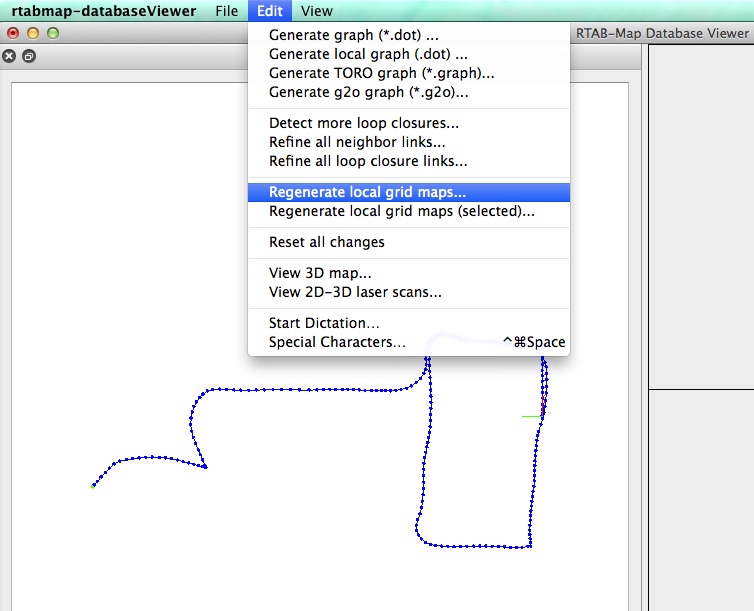Float the docked graph view panel

tap(29, 56)
